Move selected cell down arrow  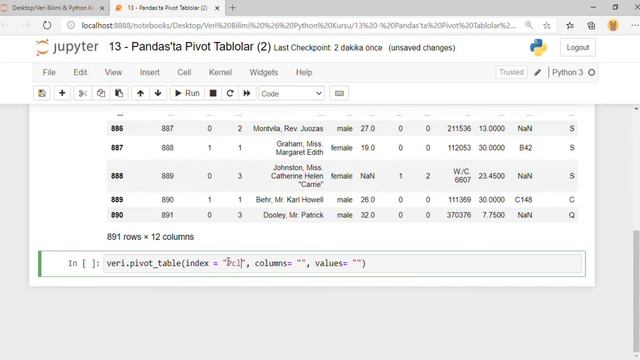tap(158, 93)
